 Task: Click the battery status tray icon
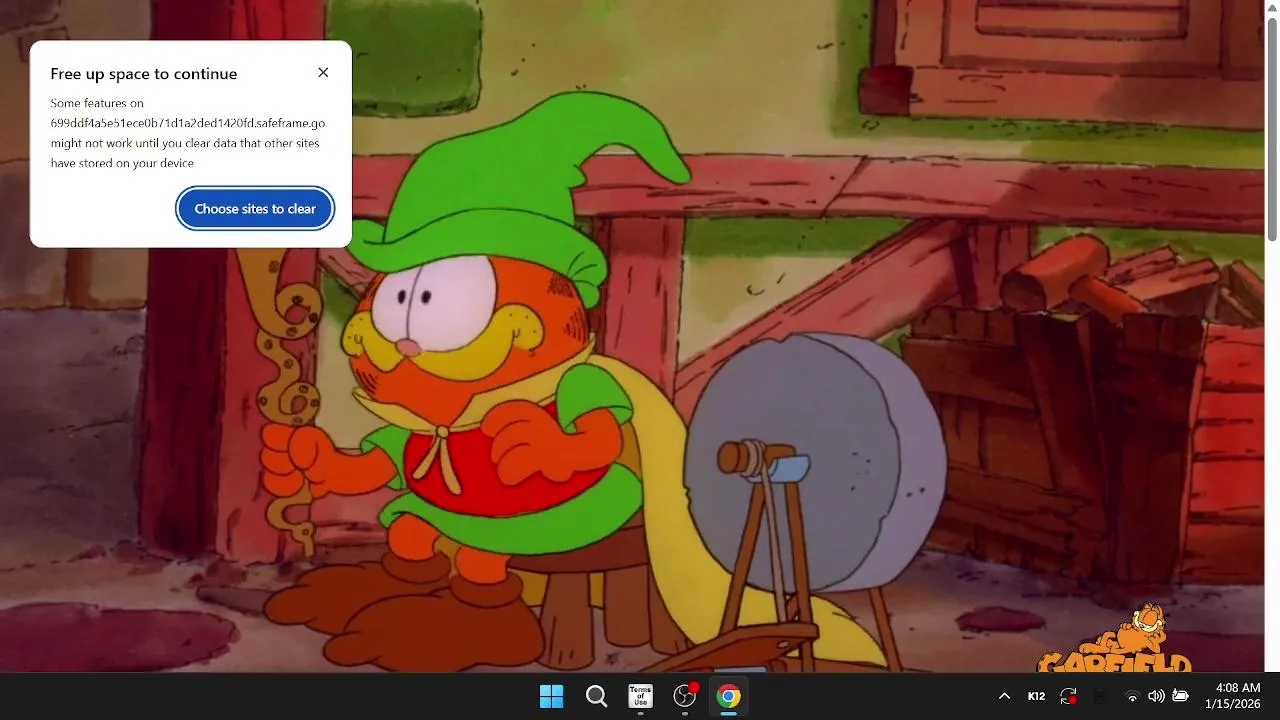1180,696
